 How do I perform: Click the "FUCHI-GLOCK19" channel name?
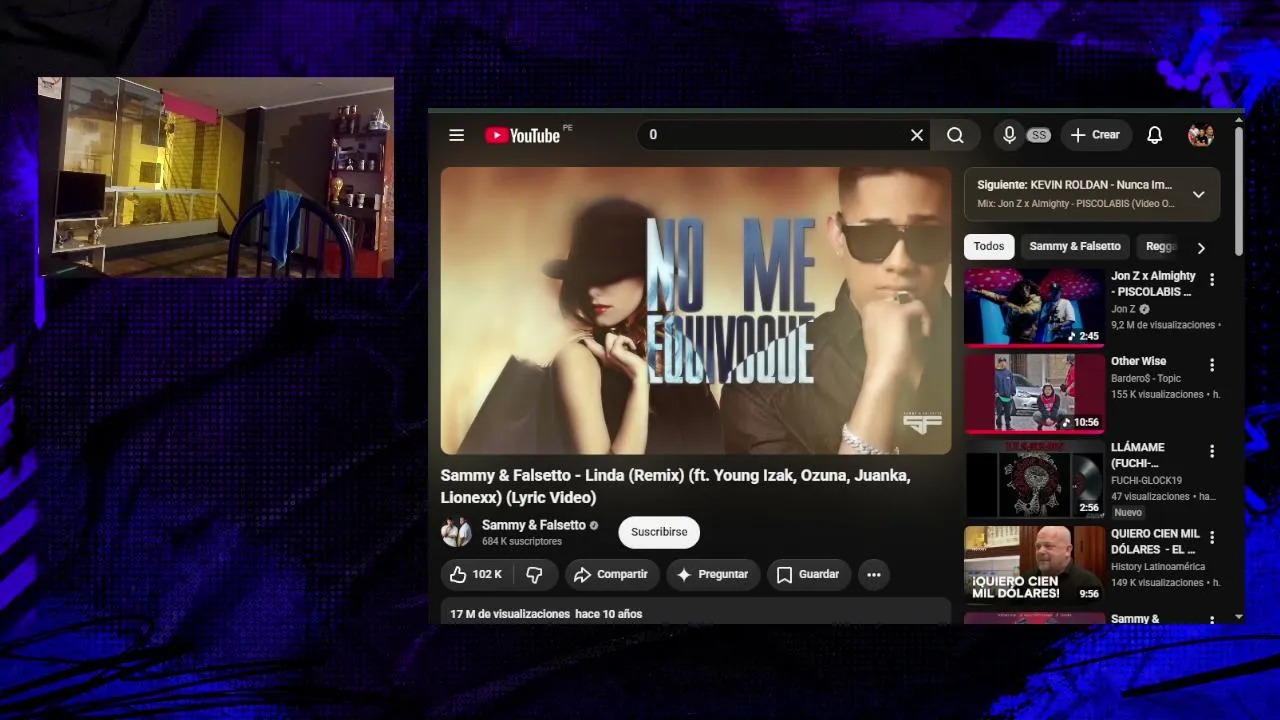(x=1146, y=481)
